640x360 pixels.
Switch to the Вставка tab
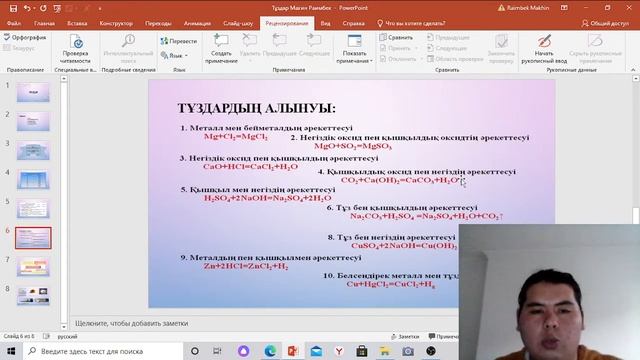(x=77, y=23)
